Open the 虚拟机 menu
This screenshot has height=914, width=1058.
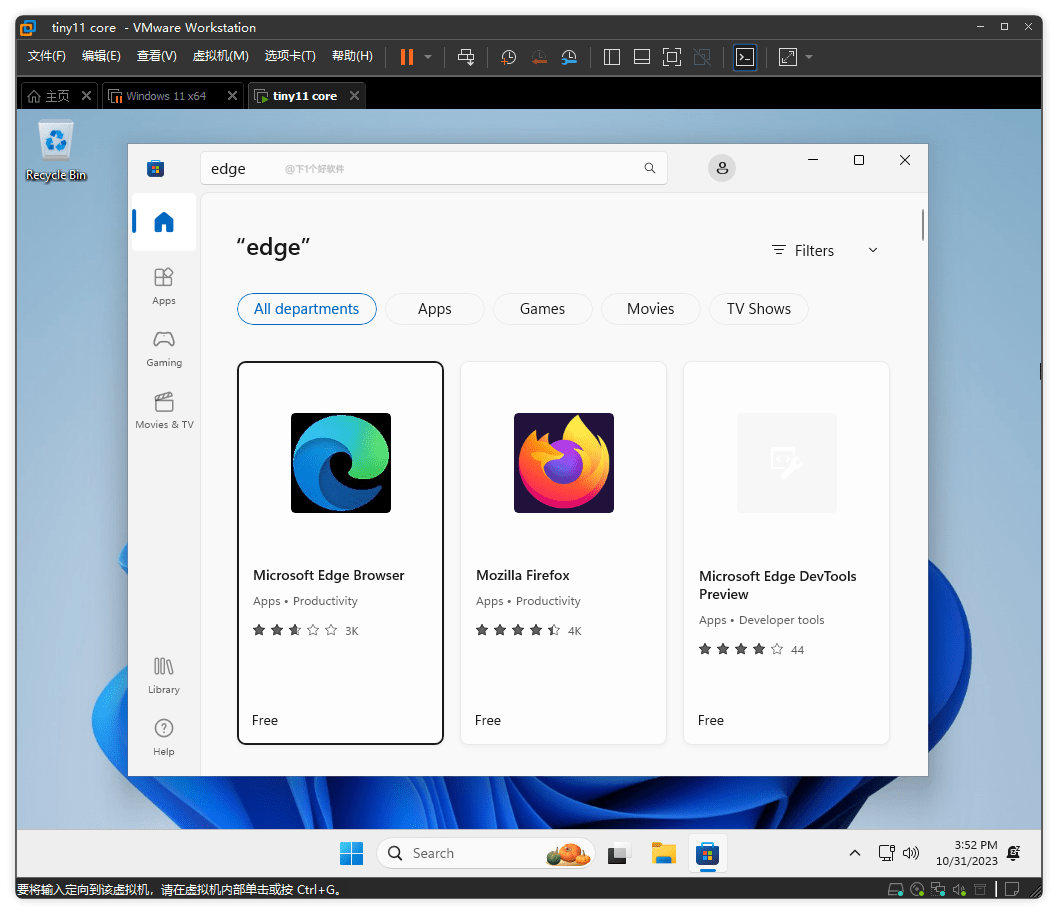pos(220,56)
